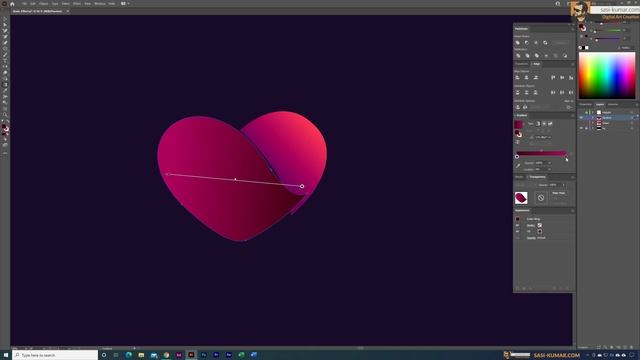Click Vertical Align Center icon

(x=562, y=77)
